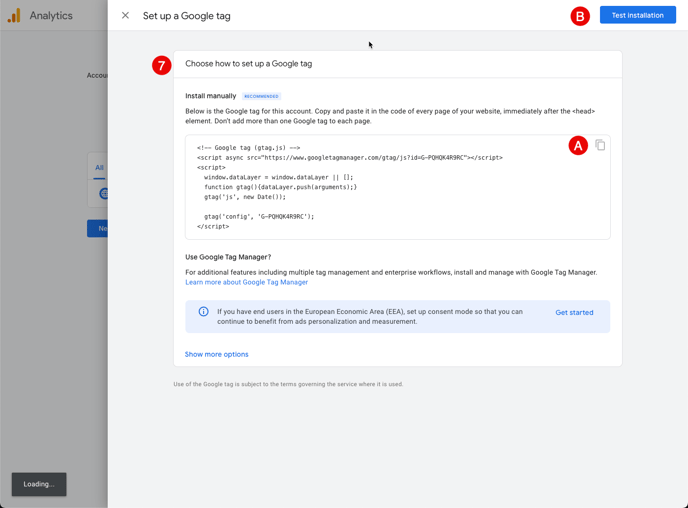Screen dimensions: 688x508
Task: Click the window.dataLayer line in code
Action: [278, 177]
